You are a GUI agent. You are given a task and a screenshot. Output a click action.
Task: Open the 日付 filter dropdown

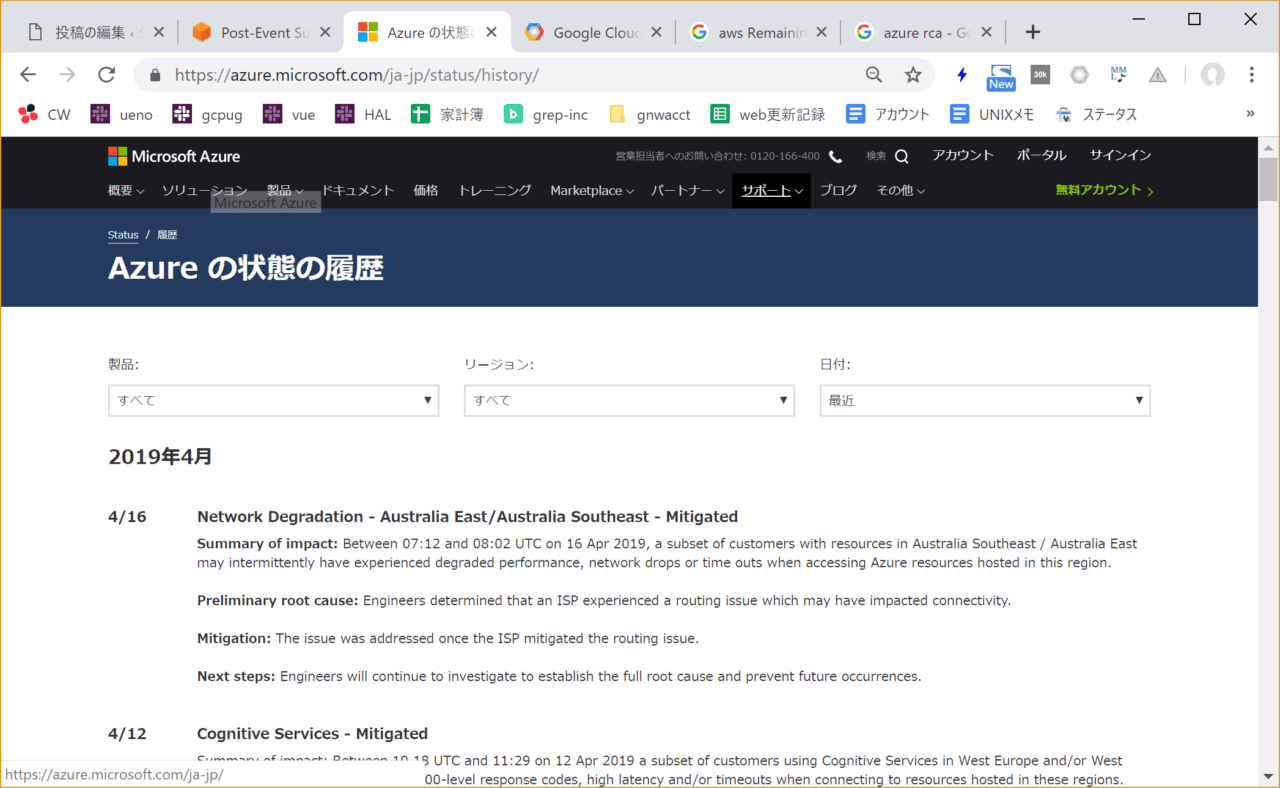pos(985,400)
